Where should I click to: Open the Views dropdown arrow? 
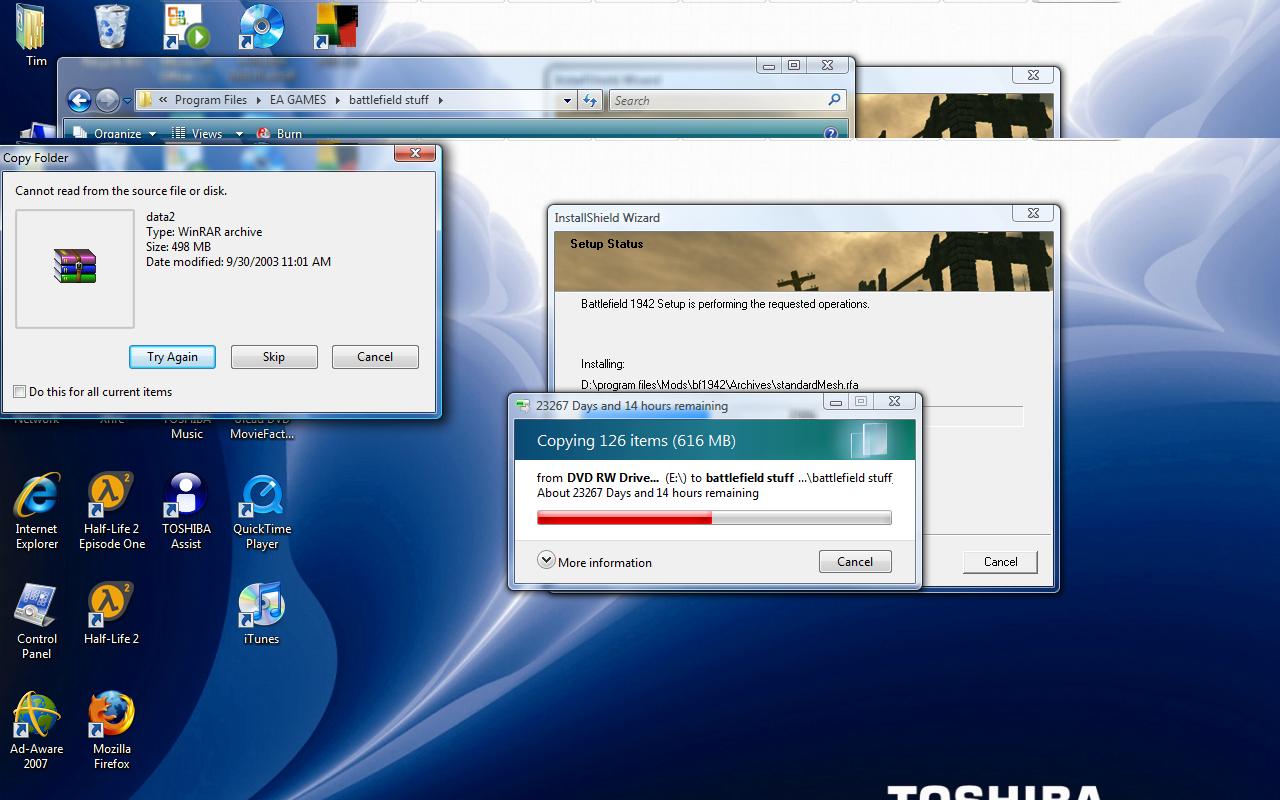[239, 133]
